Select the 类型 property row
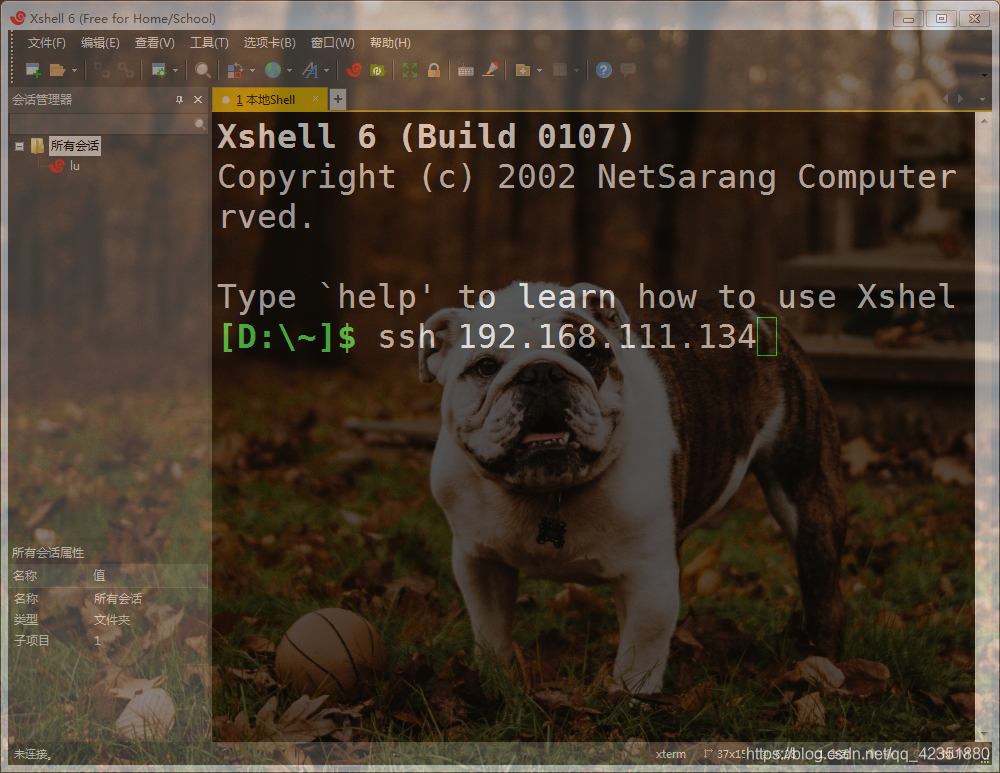Screen dimensions: 1000x773 (109, 620)
